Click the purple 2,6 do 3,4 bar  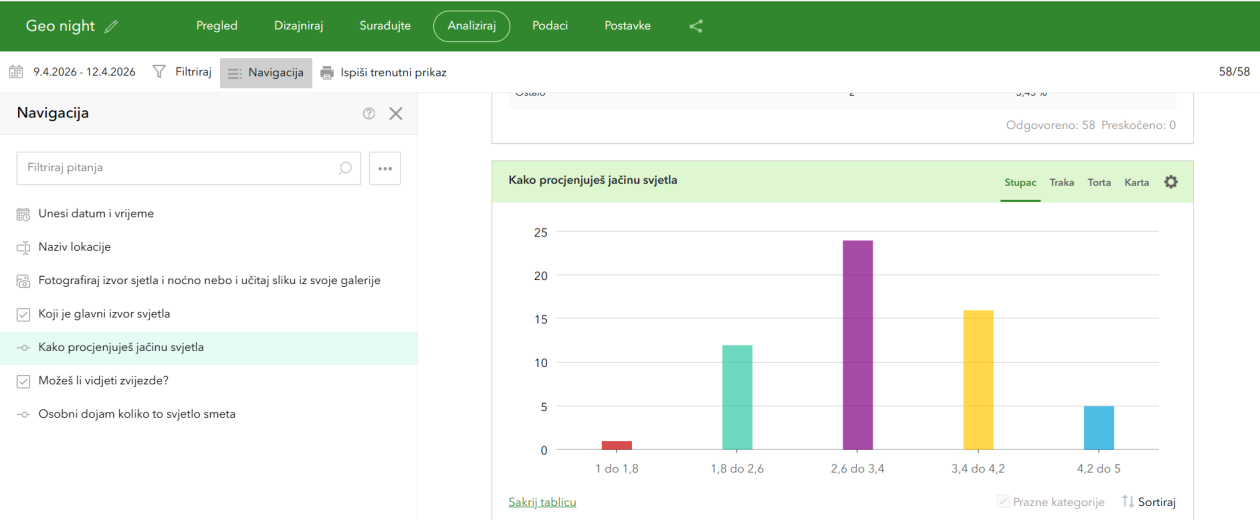[858, 345]
